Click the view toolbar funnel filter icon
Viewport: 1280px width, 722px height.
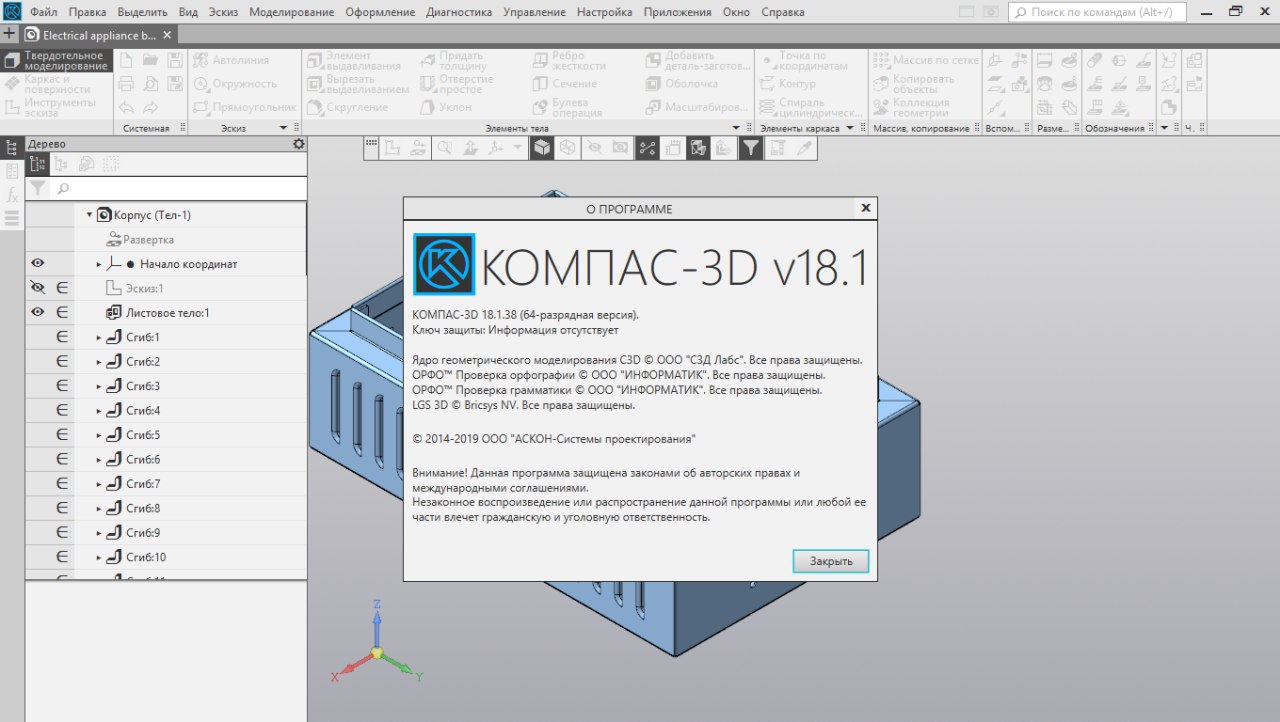coord(750,148)
